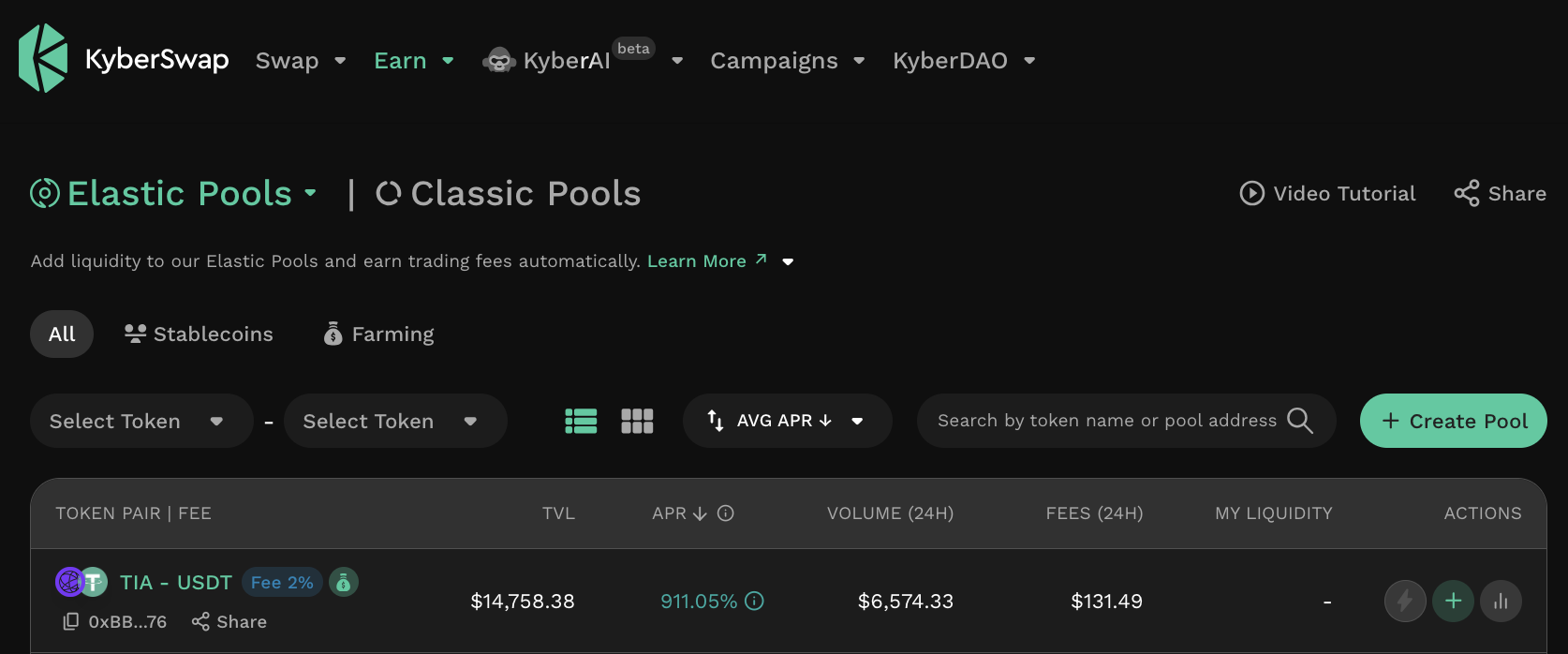1568x654 pixels.
Task: Sort by VOLUME (24H) column
Action: pyautogui.click(x=890, y=513)
